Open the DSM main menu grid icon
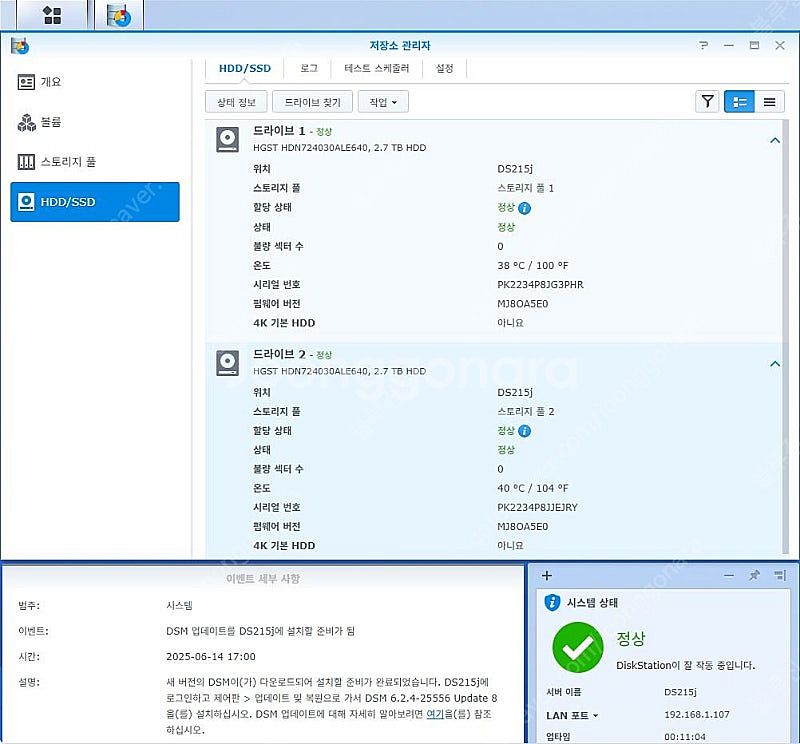 click(x=52, y=15)
